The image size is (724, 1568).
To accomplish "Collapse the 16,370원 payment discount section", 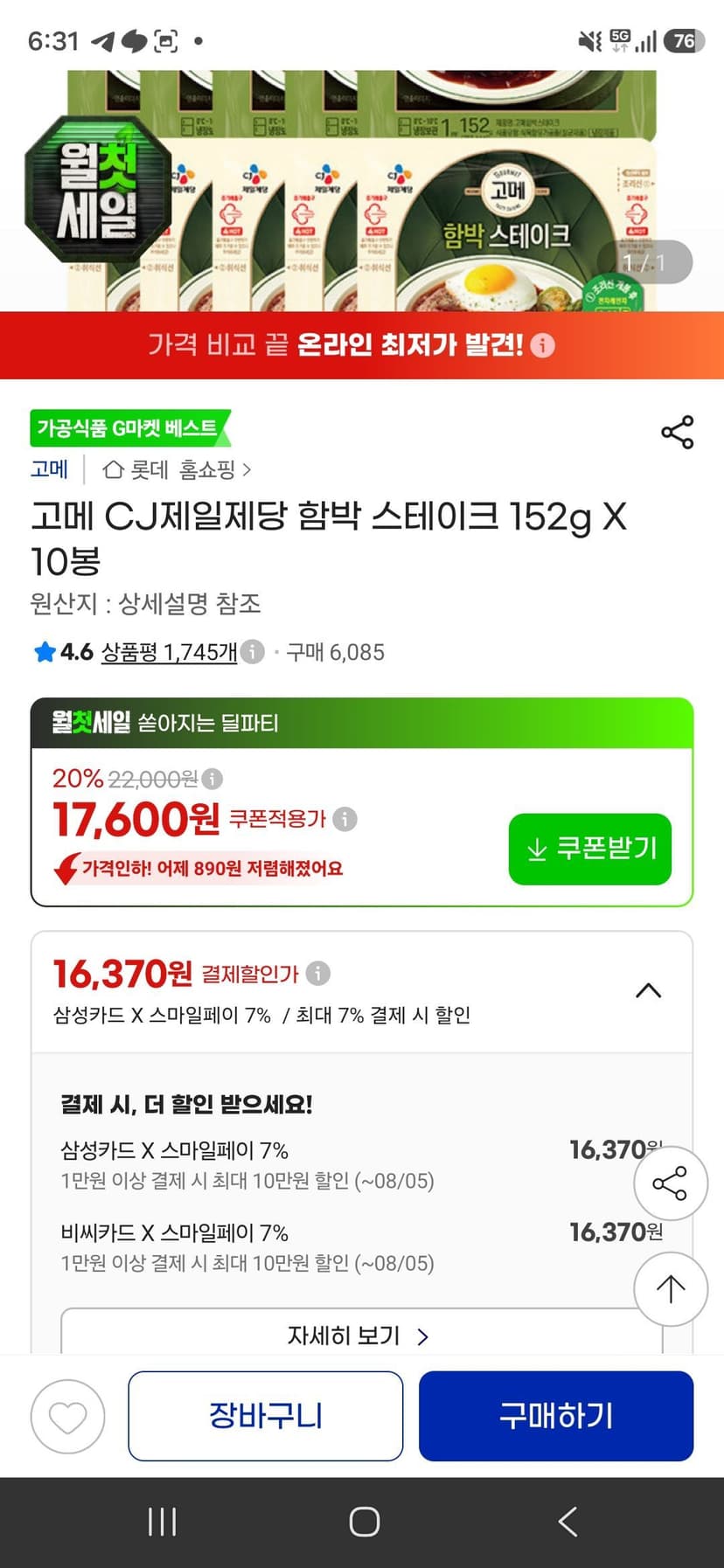I will click(648, 991).
